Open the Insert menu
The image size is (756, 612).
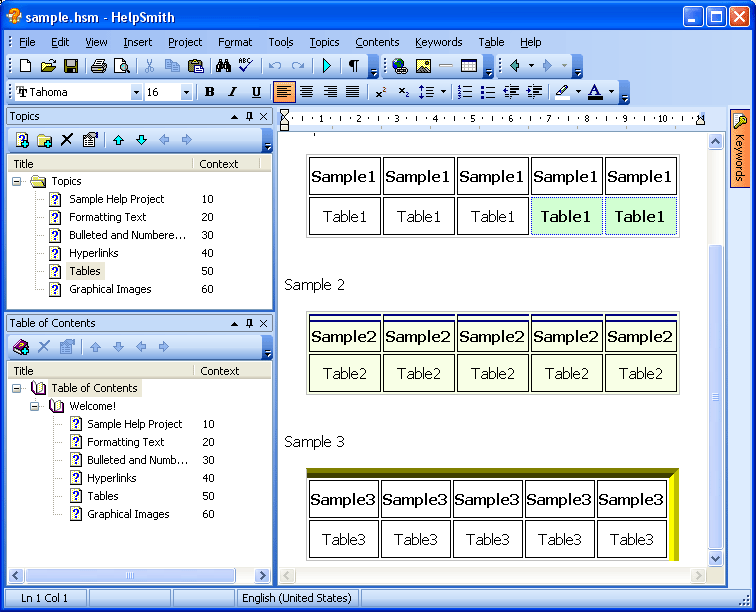click(137, 42)
